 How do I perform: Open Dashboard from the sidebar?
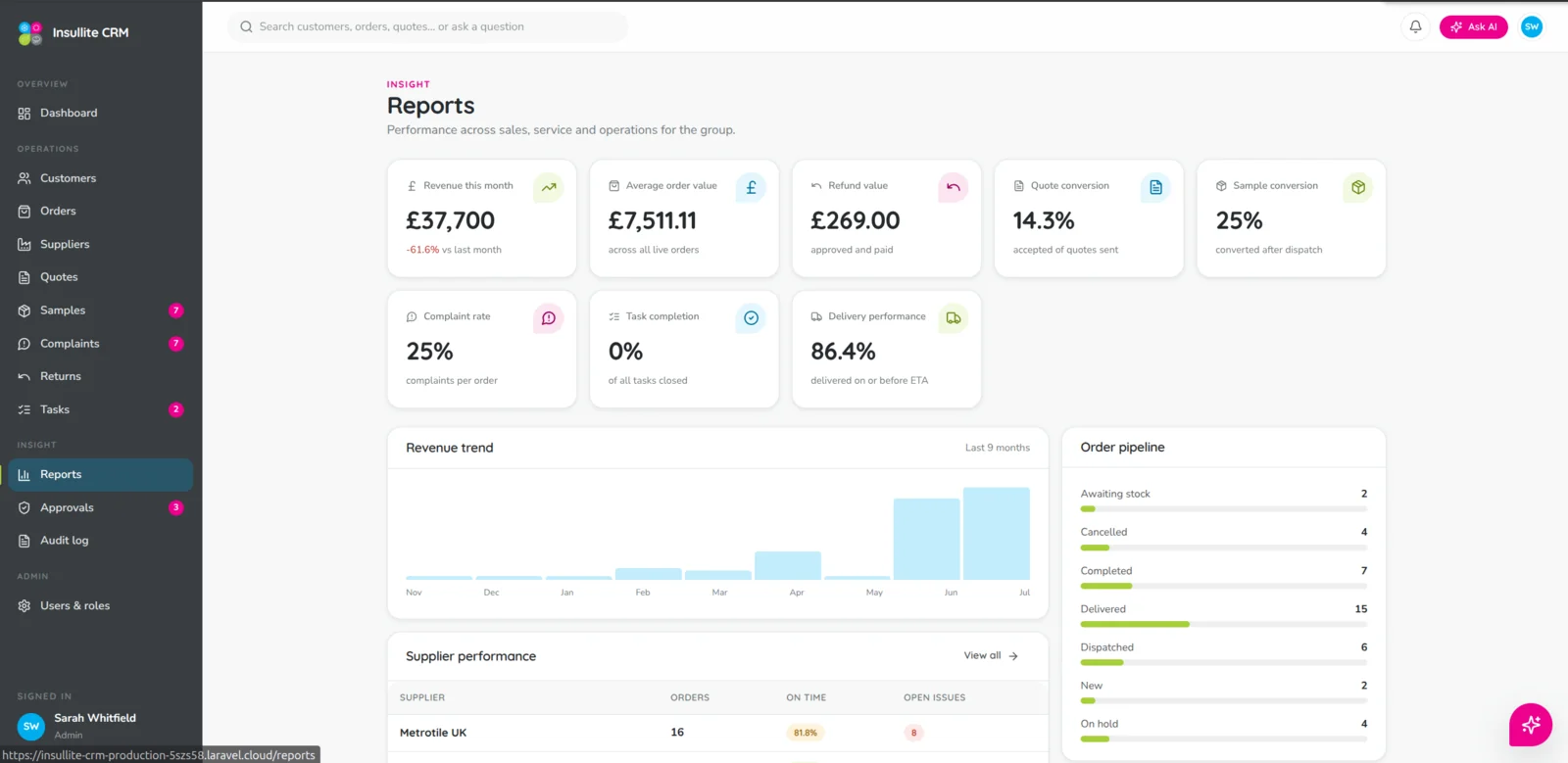pyautogui.click(x=101, y=114)
